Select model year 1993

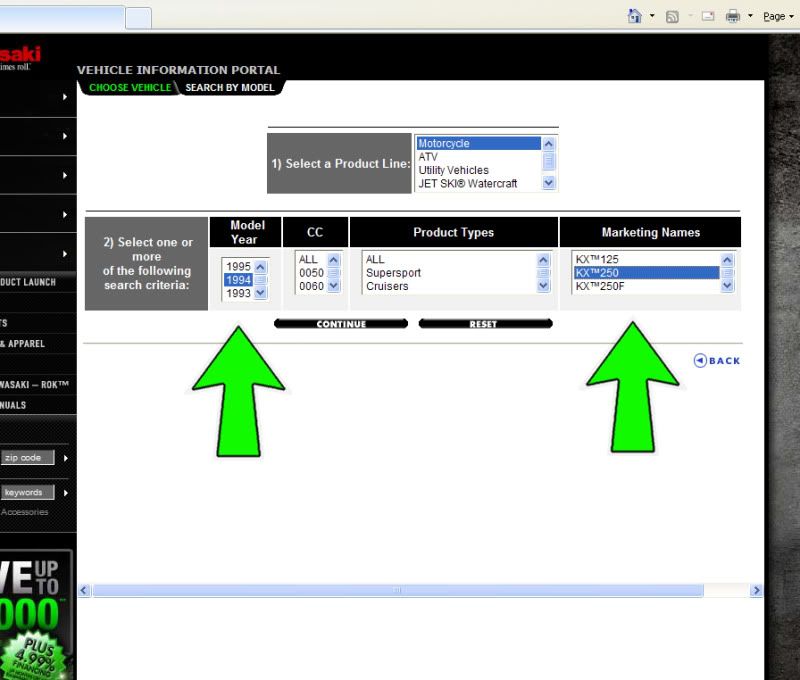(x=238, y=293)
